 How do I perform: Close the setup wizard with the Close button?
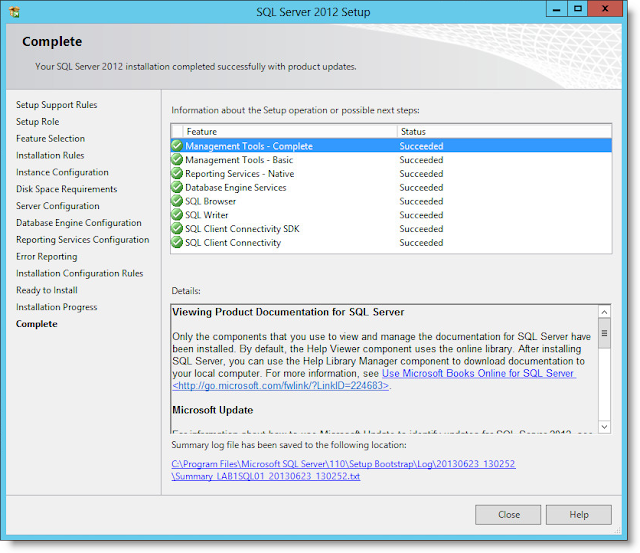click(x=508, y=515)
